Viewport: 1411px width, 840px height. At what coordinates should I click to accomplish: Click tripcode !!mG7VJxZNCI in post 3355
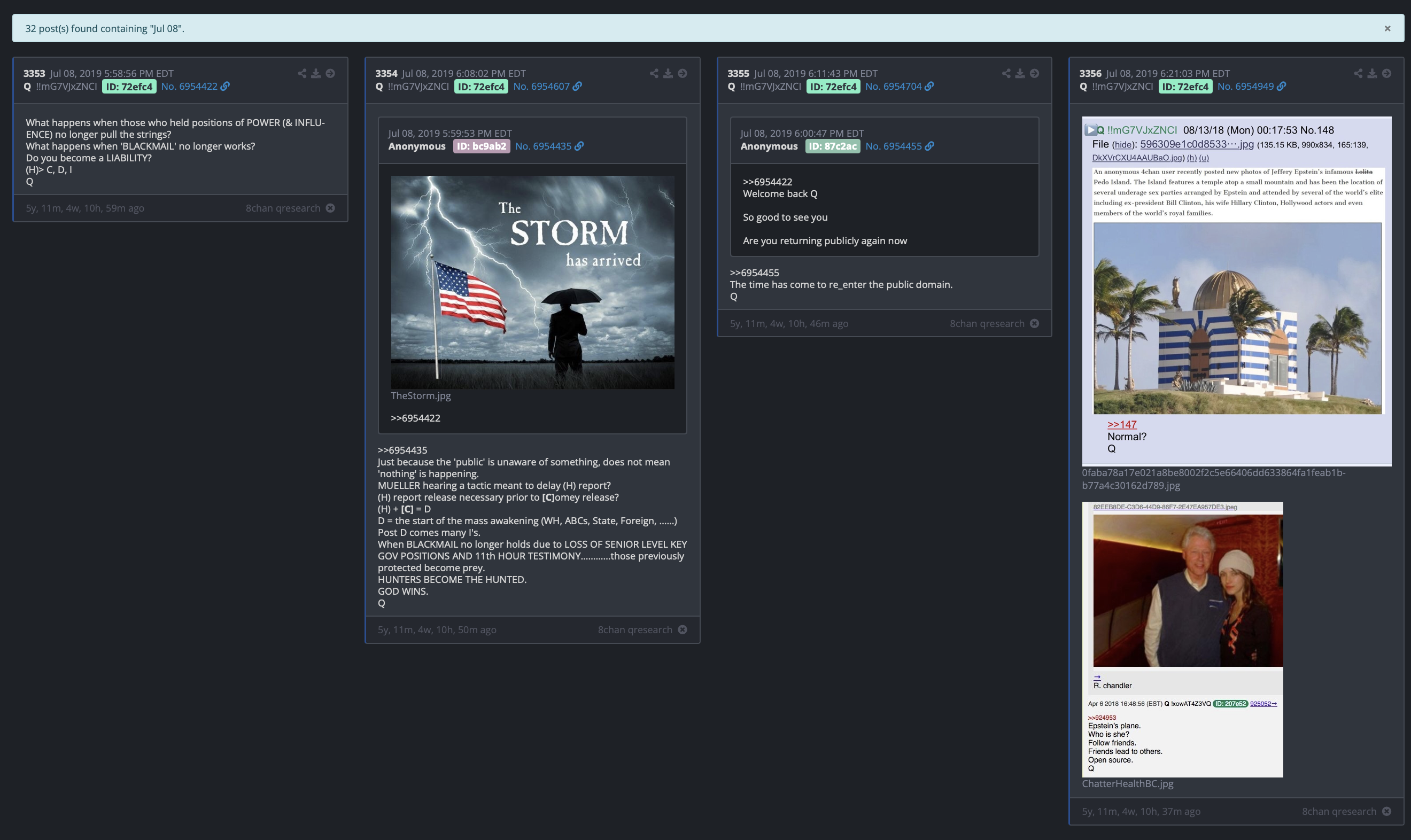(770, 86)
